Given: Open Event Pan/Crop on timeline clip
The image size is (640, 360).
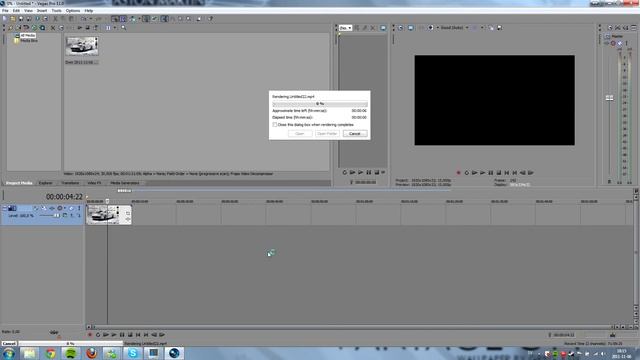Looking at the screenshot, I should pos(128,213).
